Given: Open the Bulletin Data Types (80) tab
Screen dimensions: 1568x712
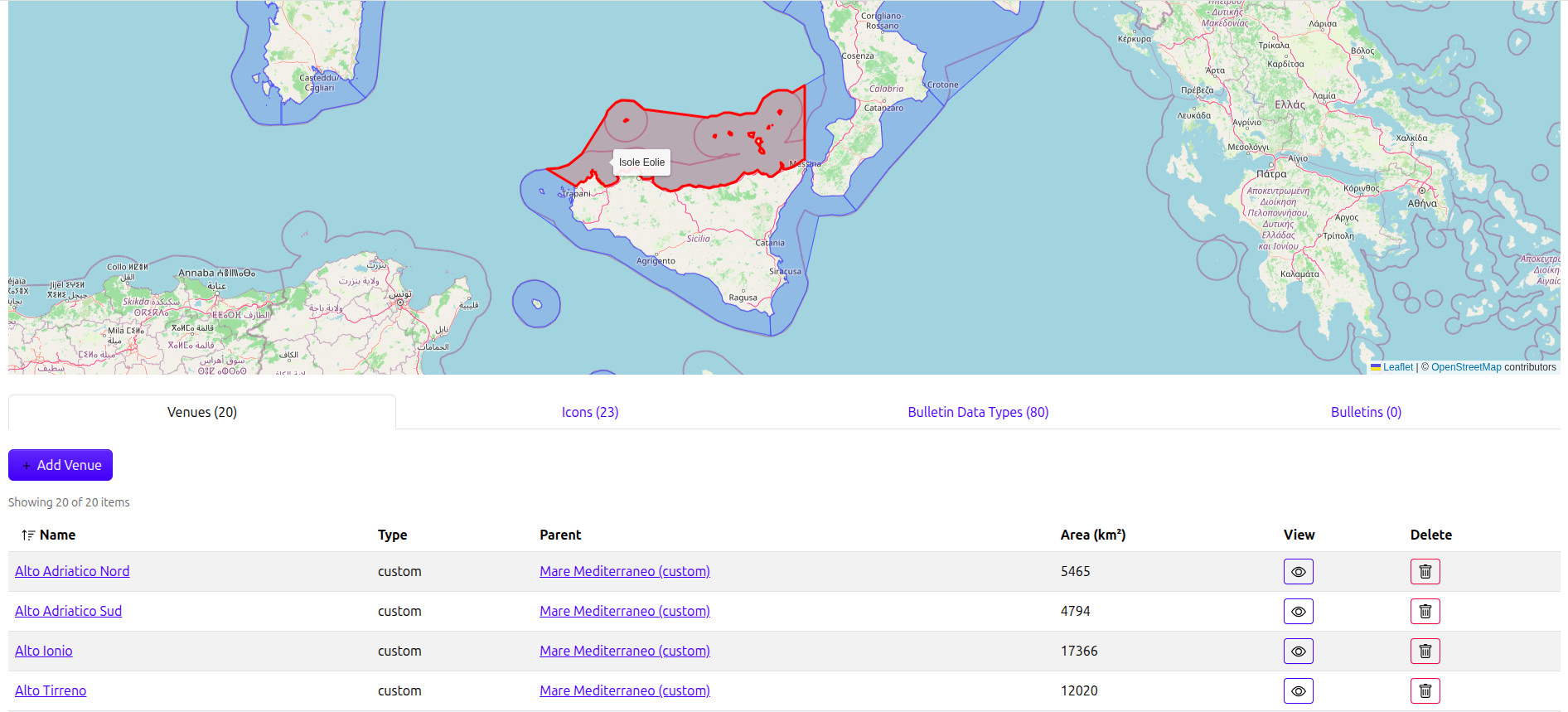Looking at the screenshot, I should pos(978,412).
